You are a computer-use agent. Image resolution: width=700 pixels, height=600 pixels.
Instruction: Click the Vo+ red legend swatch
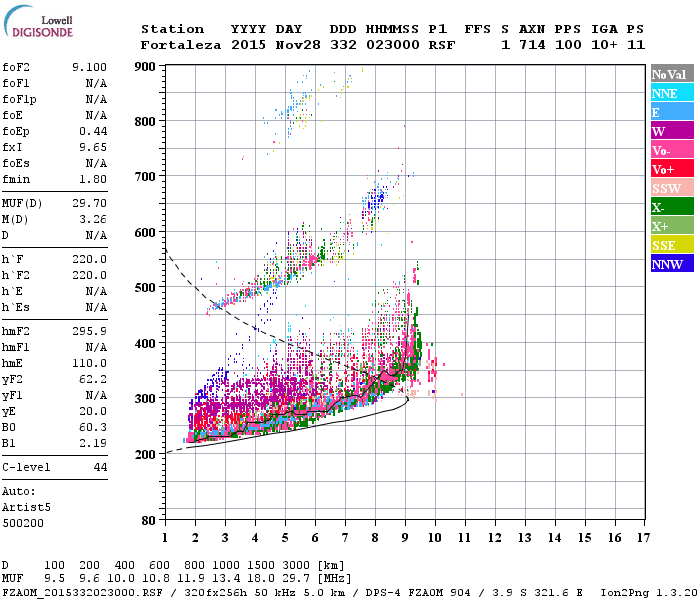pos(672,169)
